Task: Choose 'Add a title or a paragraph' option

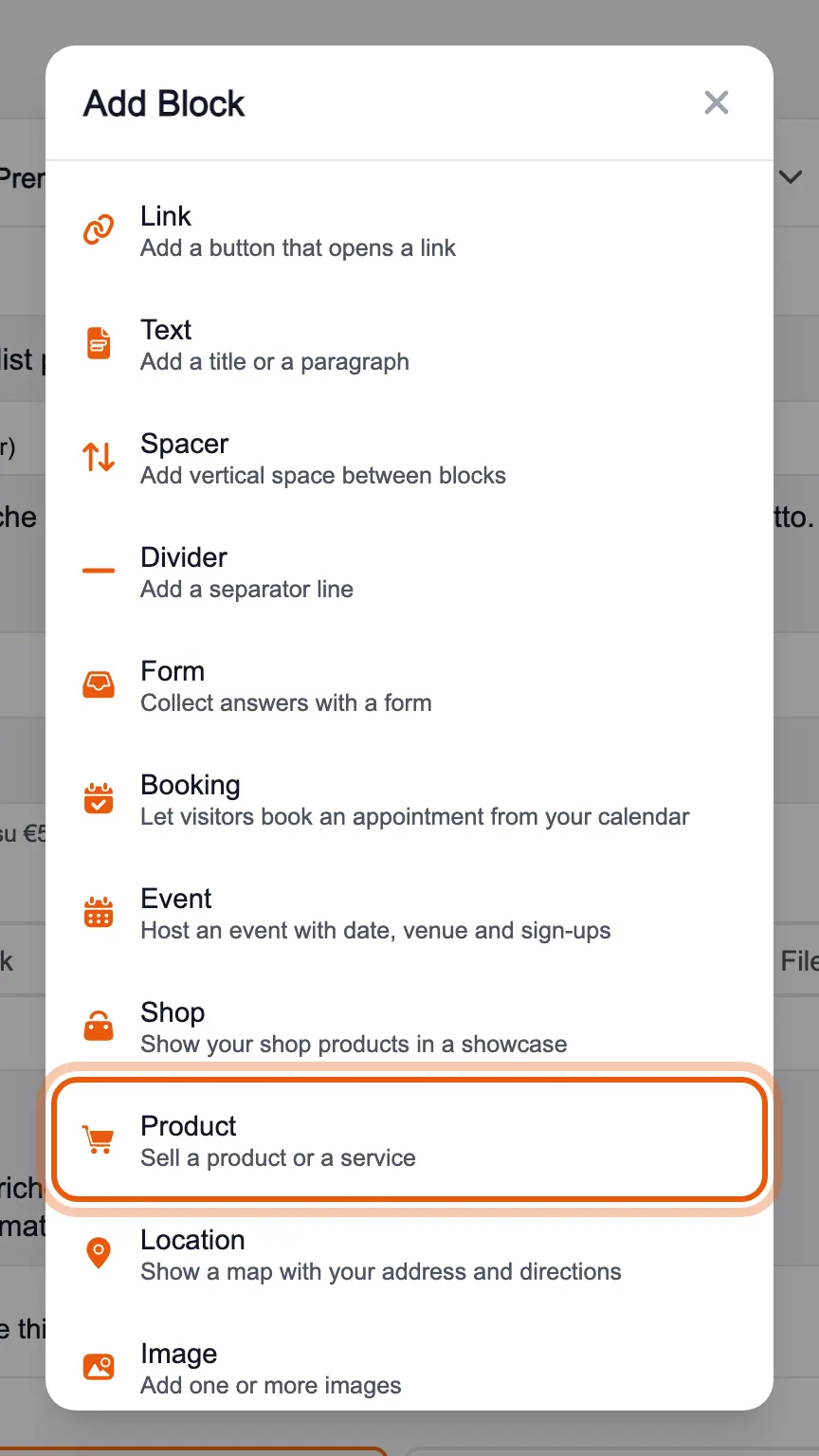Action: [275, 362]
